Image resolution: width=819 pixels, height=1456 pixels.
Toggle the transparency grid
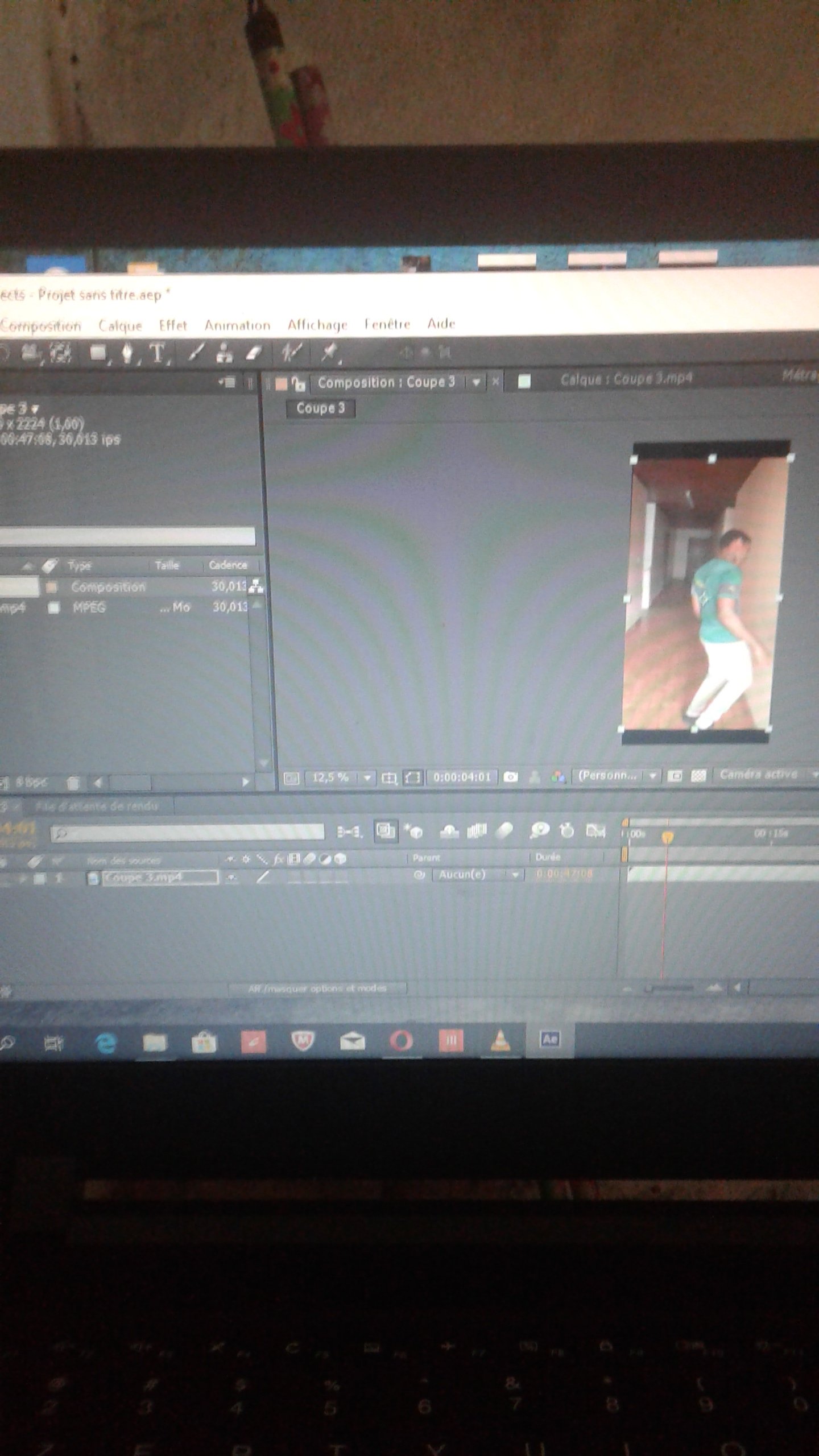(x=698, y=776)
